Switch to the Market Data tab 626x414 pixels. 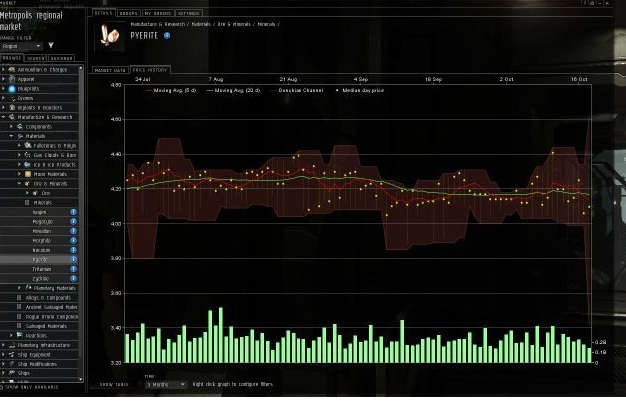click(x=110, y=70)
